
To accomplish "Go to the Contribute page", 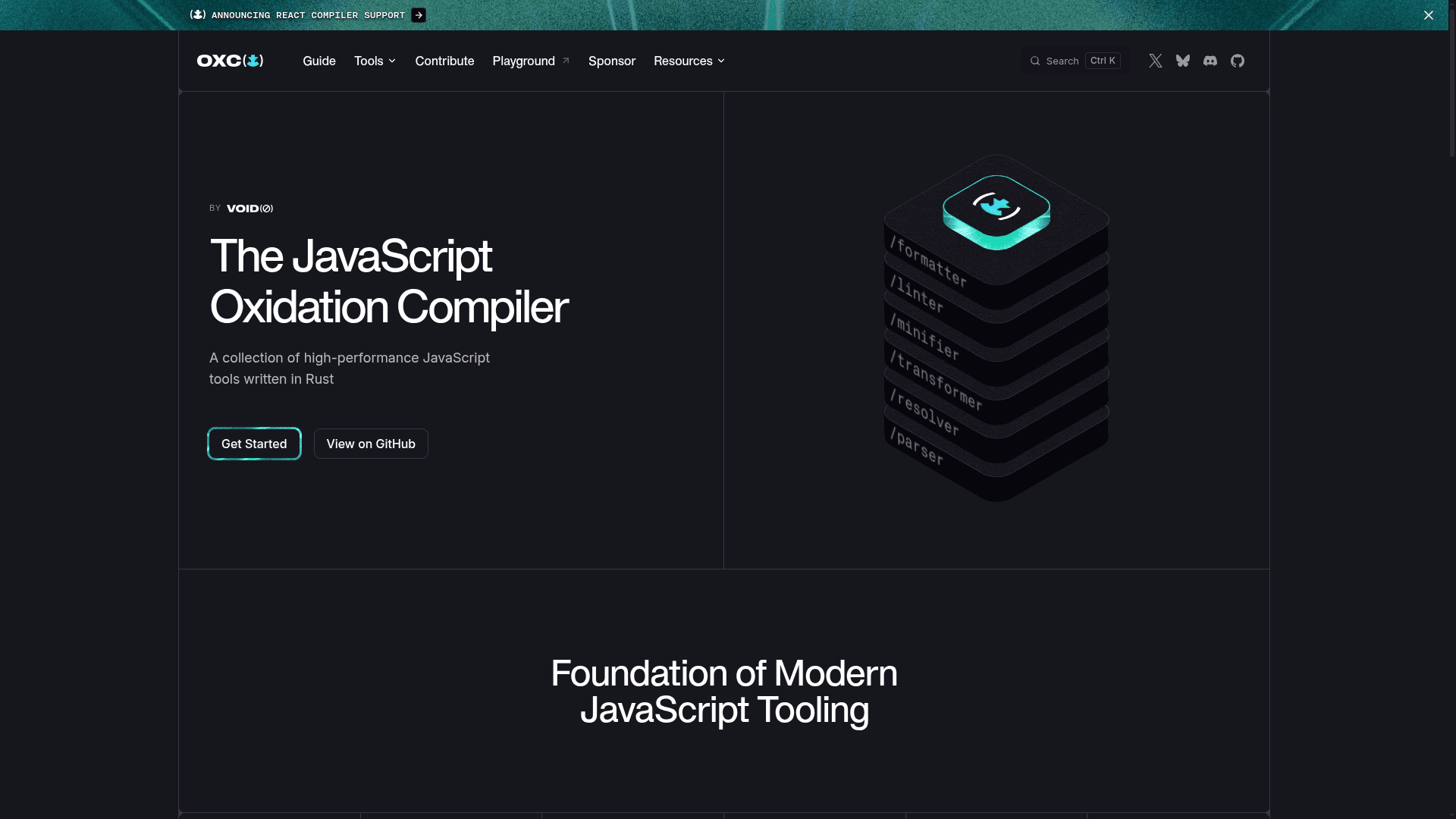I will coord(444,61).
